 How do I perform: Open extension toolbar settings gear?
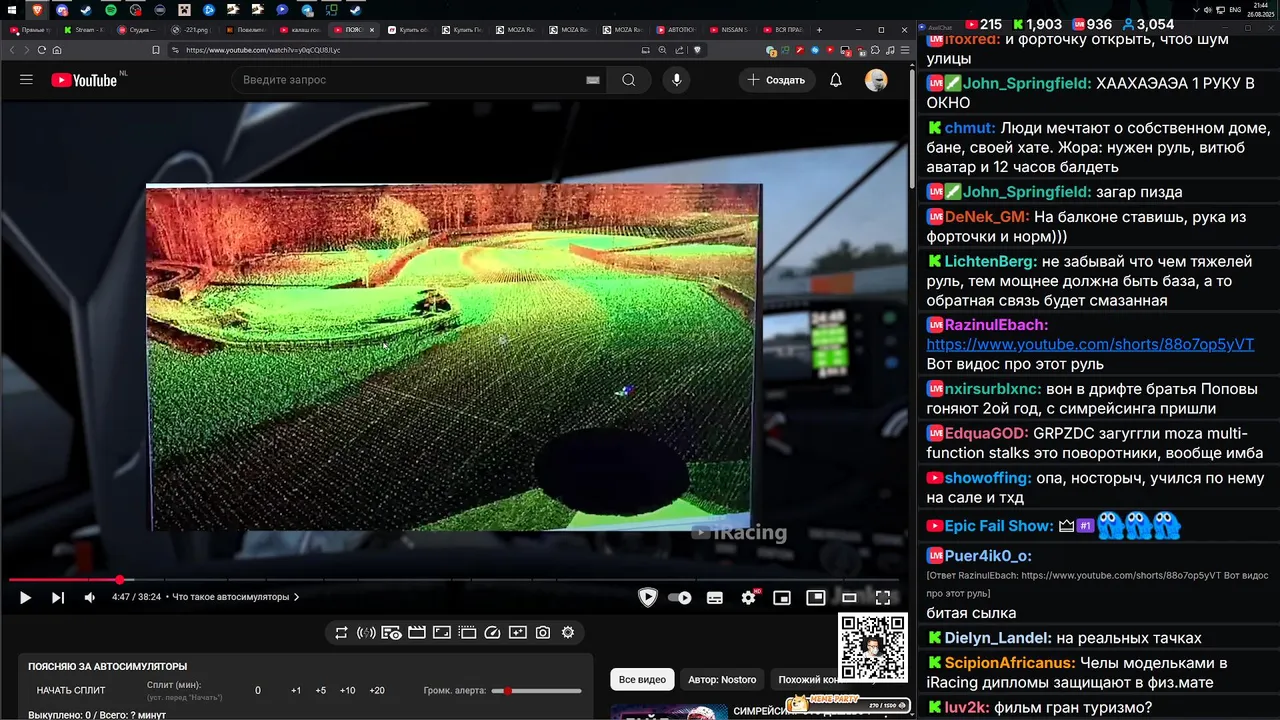pyautogui.click(x=568, y=632)
